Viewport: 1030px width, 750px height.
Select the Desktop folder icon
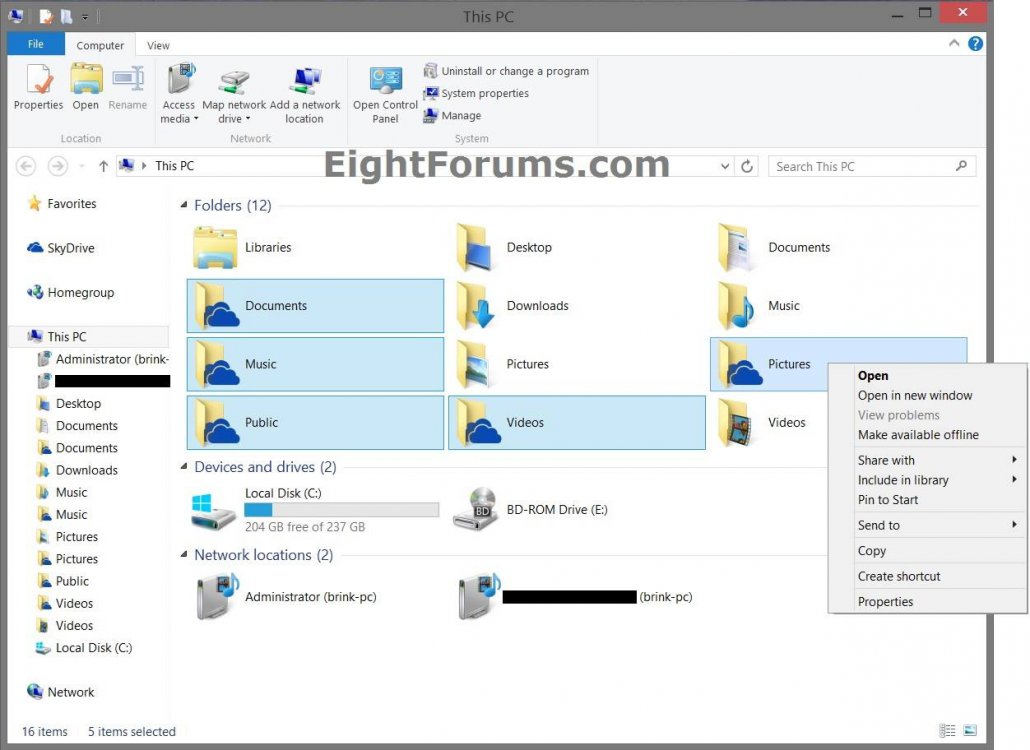pyautogui.click(x=475, y=248)
